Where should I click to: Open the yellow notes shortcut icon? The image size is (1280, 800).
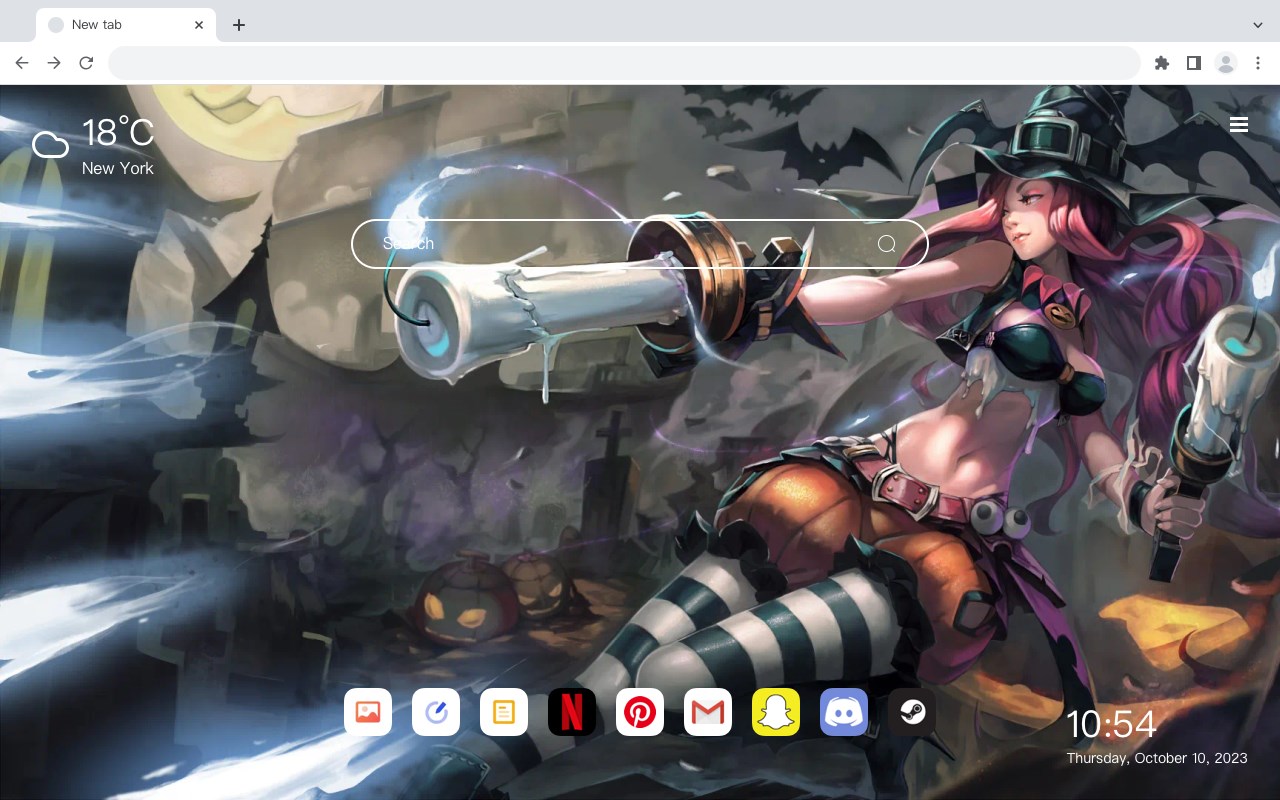tap(504, 712)
